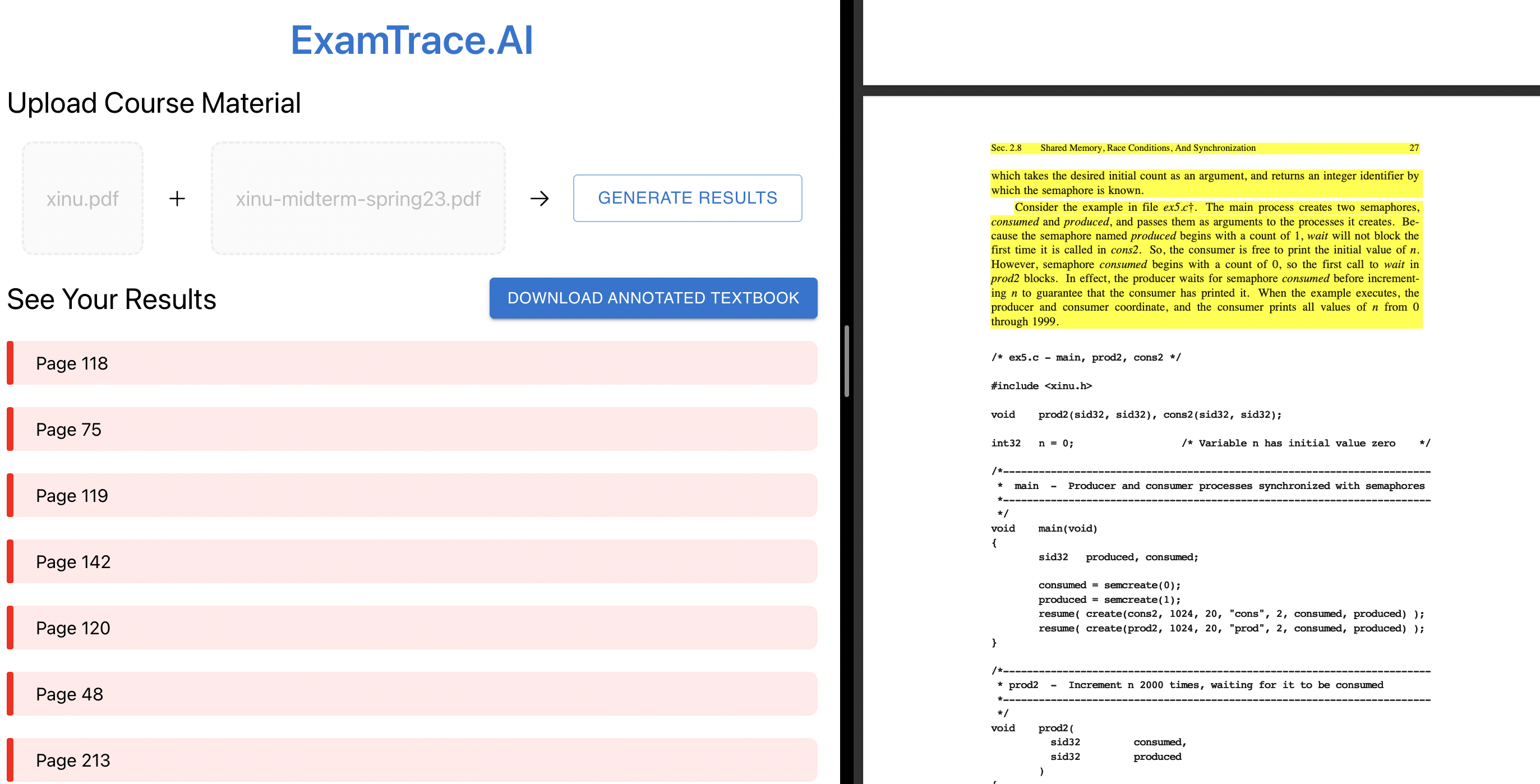Click the highlighted semaphore paragraph in the PDF
Image resolution: width=1540 pixels, height=784 pixels.
1204,264
